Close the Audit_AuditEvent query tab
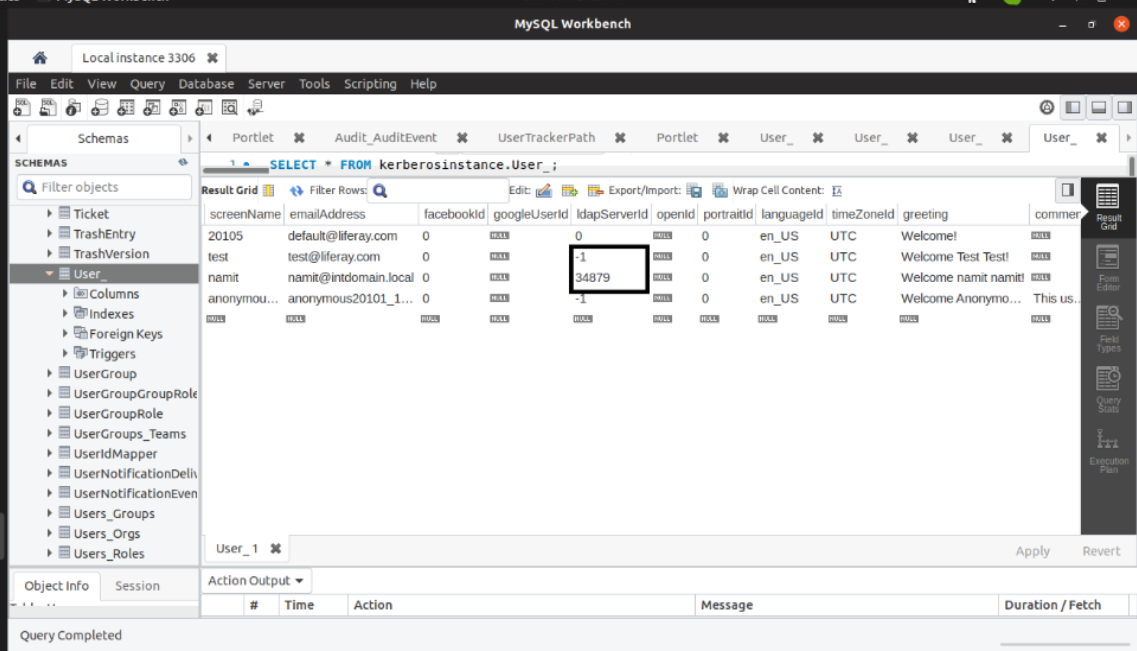 (462, 138)
